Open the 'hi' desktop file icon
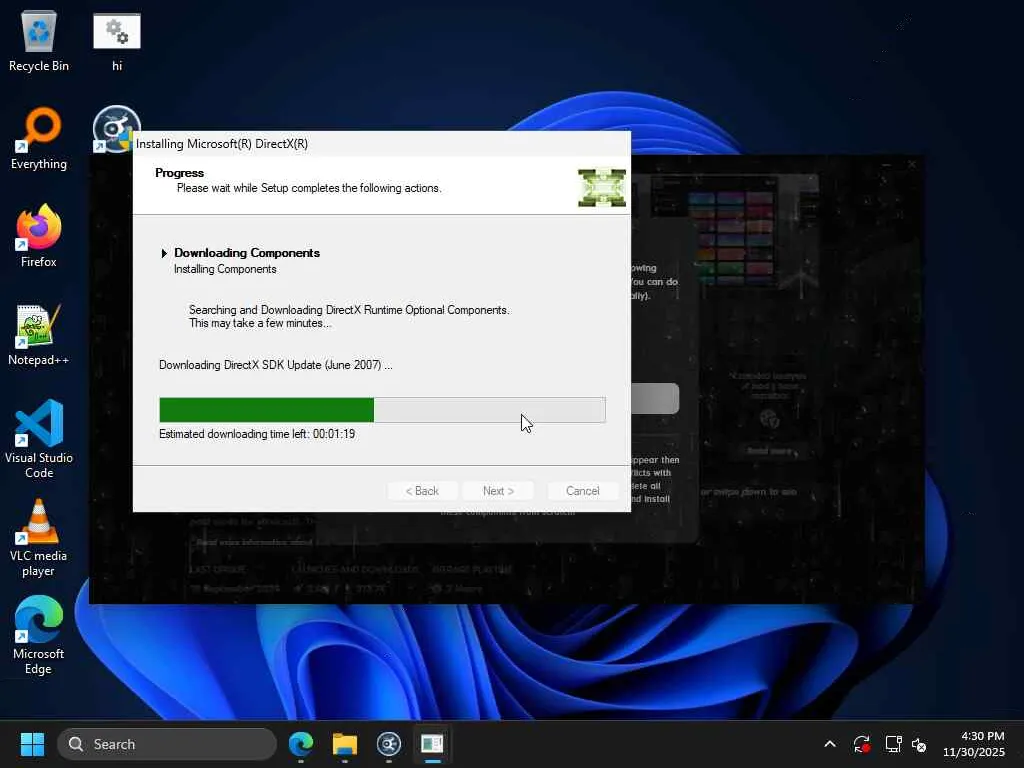The width and height of the screenshot is (1024, 768). (x=117, y=40)
